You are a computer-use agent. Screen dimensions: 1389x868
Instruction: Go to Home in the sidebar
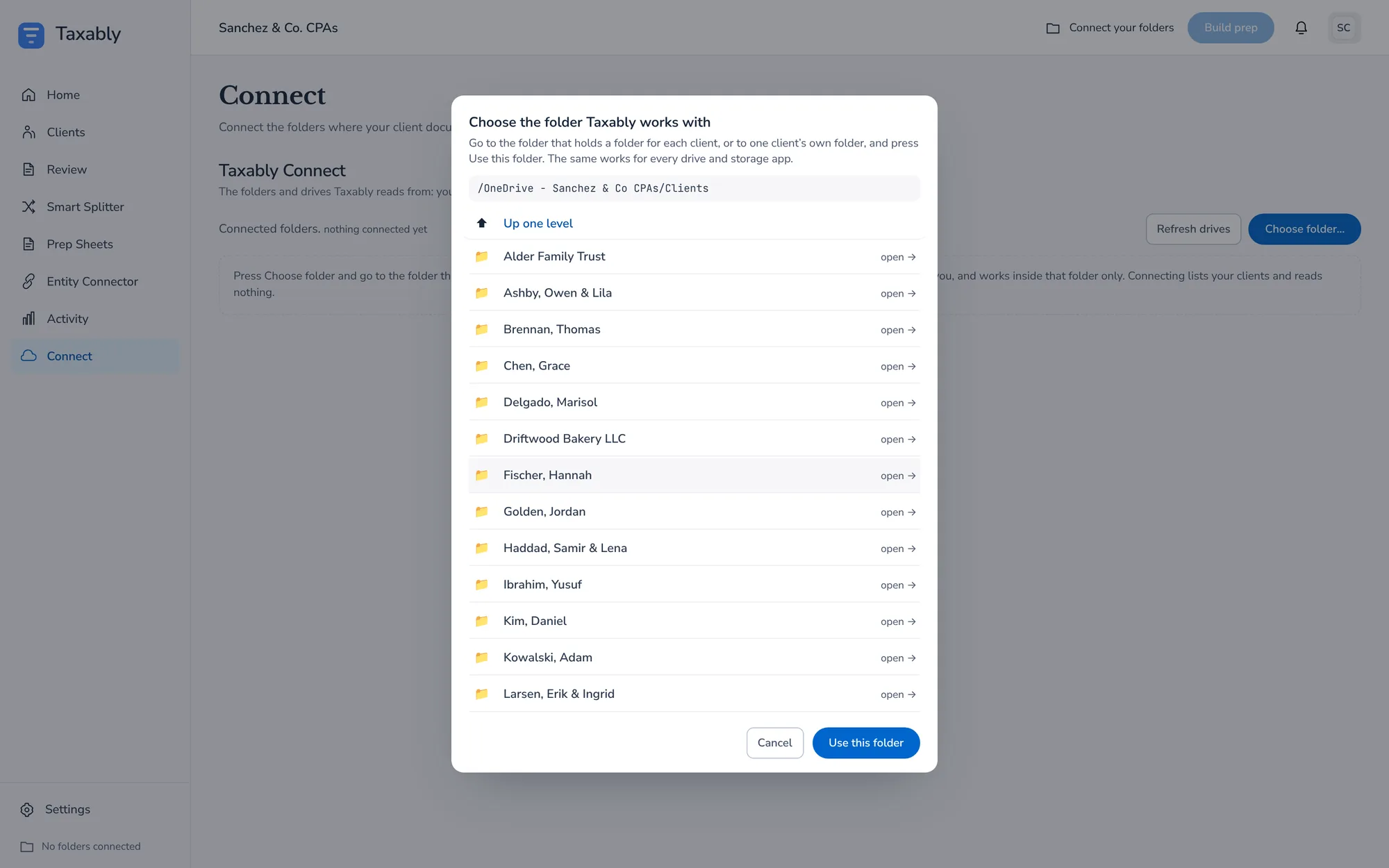click(x=95, y=95)
